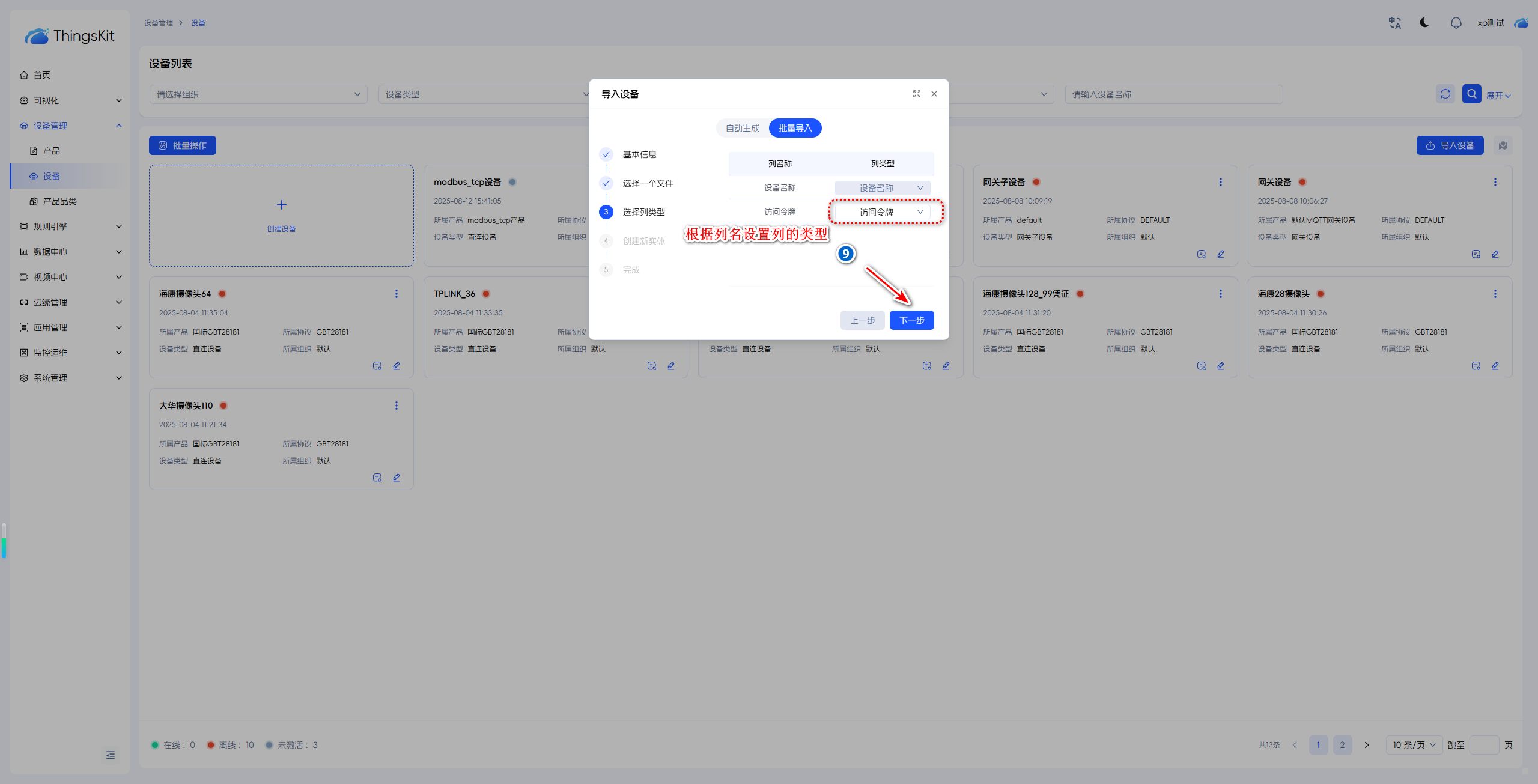The height and width of the screenshot is (784, 1538).
Task: Collapse the sidebar with bottom menu icon
Action: point(111,755)
